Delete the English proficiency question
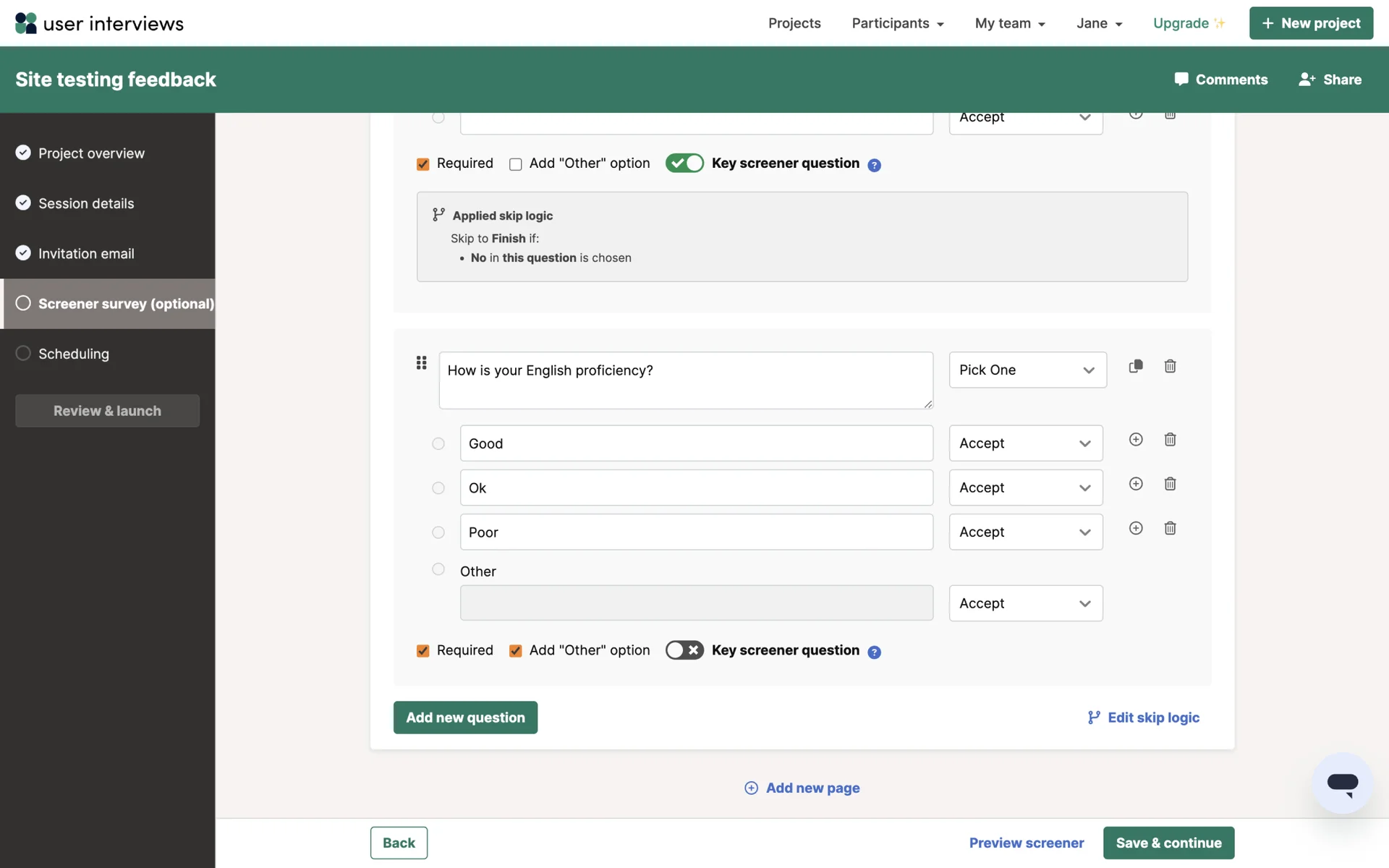 (1170, 366)
